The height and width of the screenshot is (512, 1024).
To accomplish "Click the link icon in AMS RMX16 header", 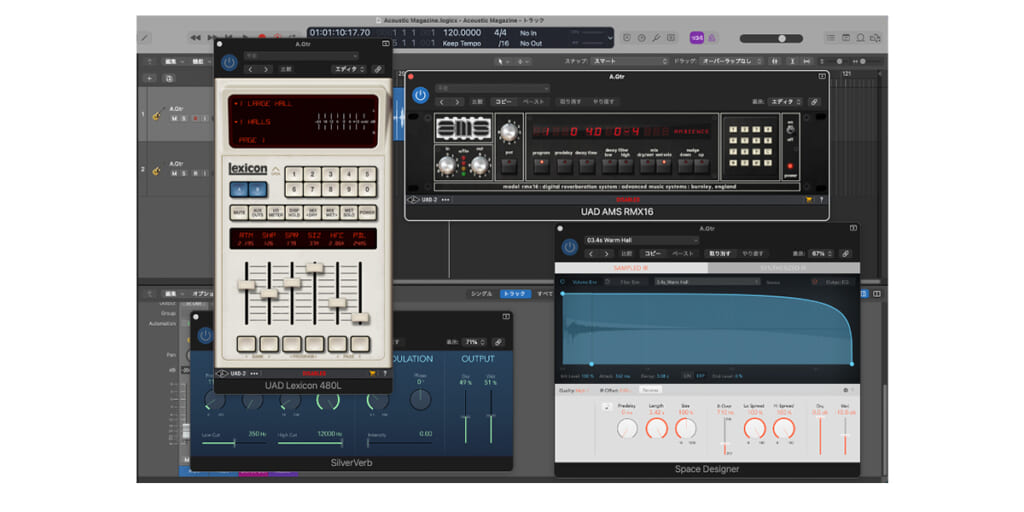I will pos(814,102).
